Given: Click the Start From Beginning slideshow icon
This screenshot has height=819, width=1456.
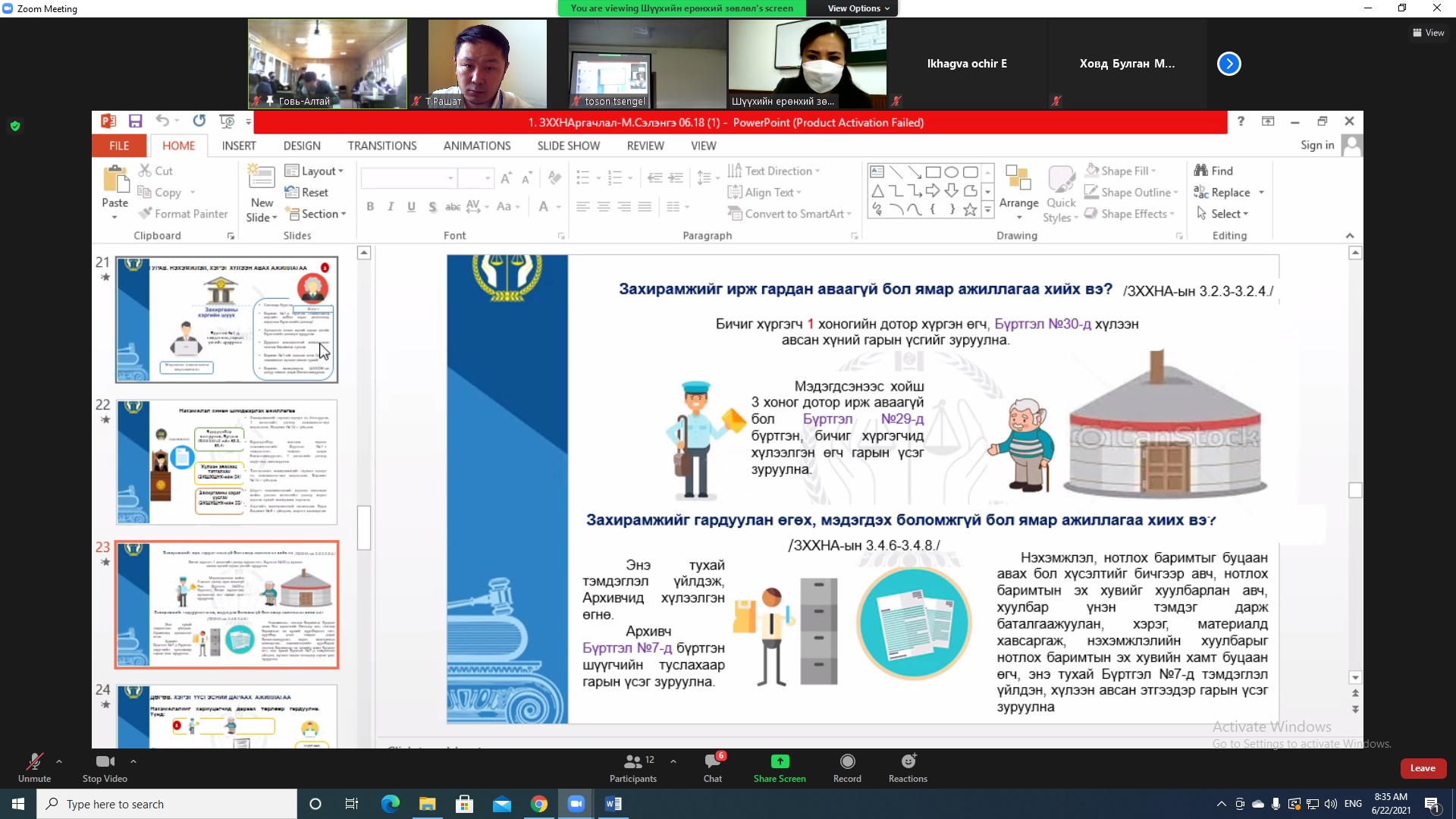Looking at the screenshot, I should [x=227, y=121].
